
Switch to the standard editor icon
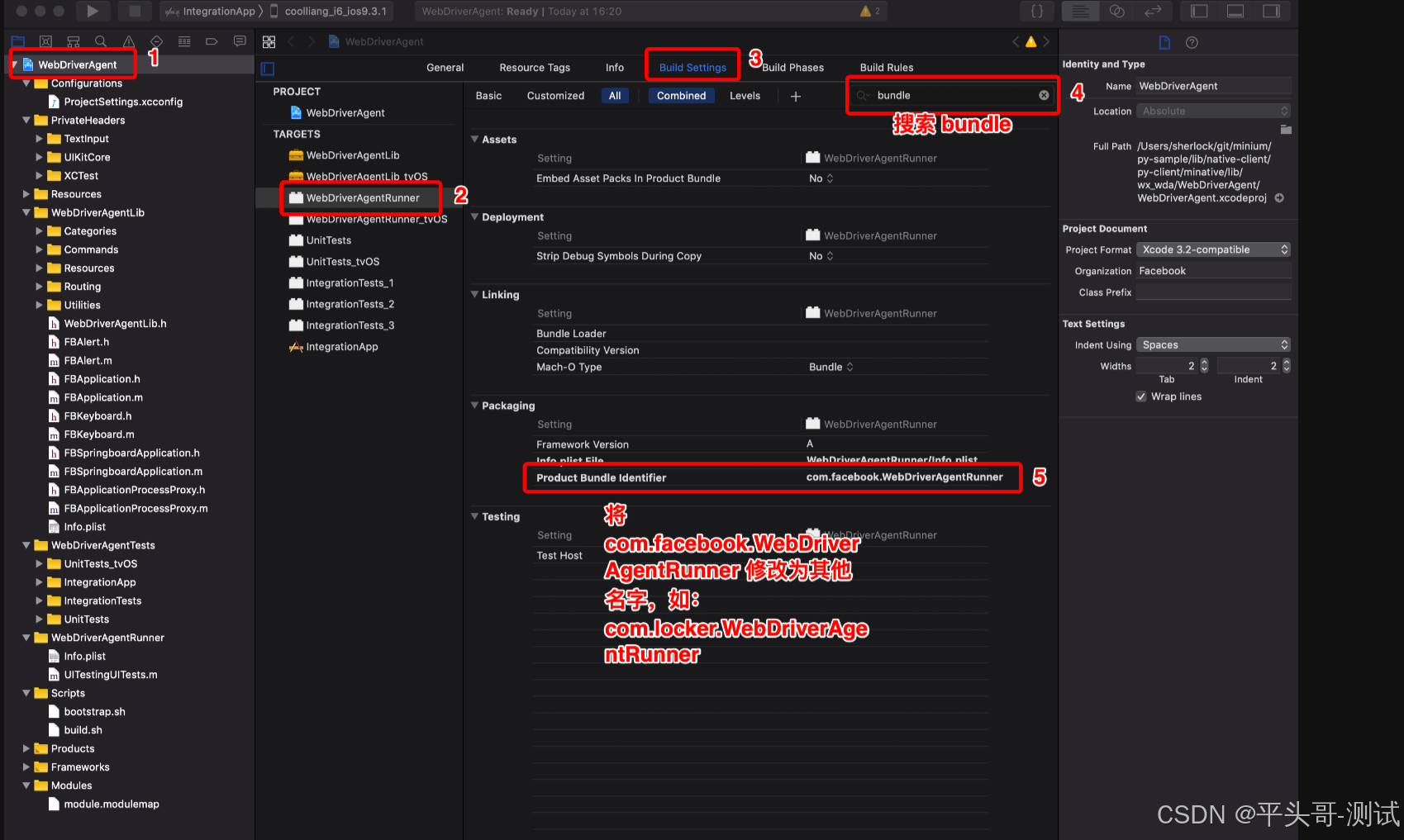coord(1081,11)
